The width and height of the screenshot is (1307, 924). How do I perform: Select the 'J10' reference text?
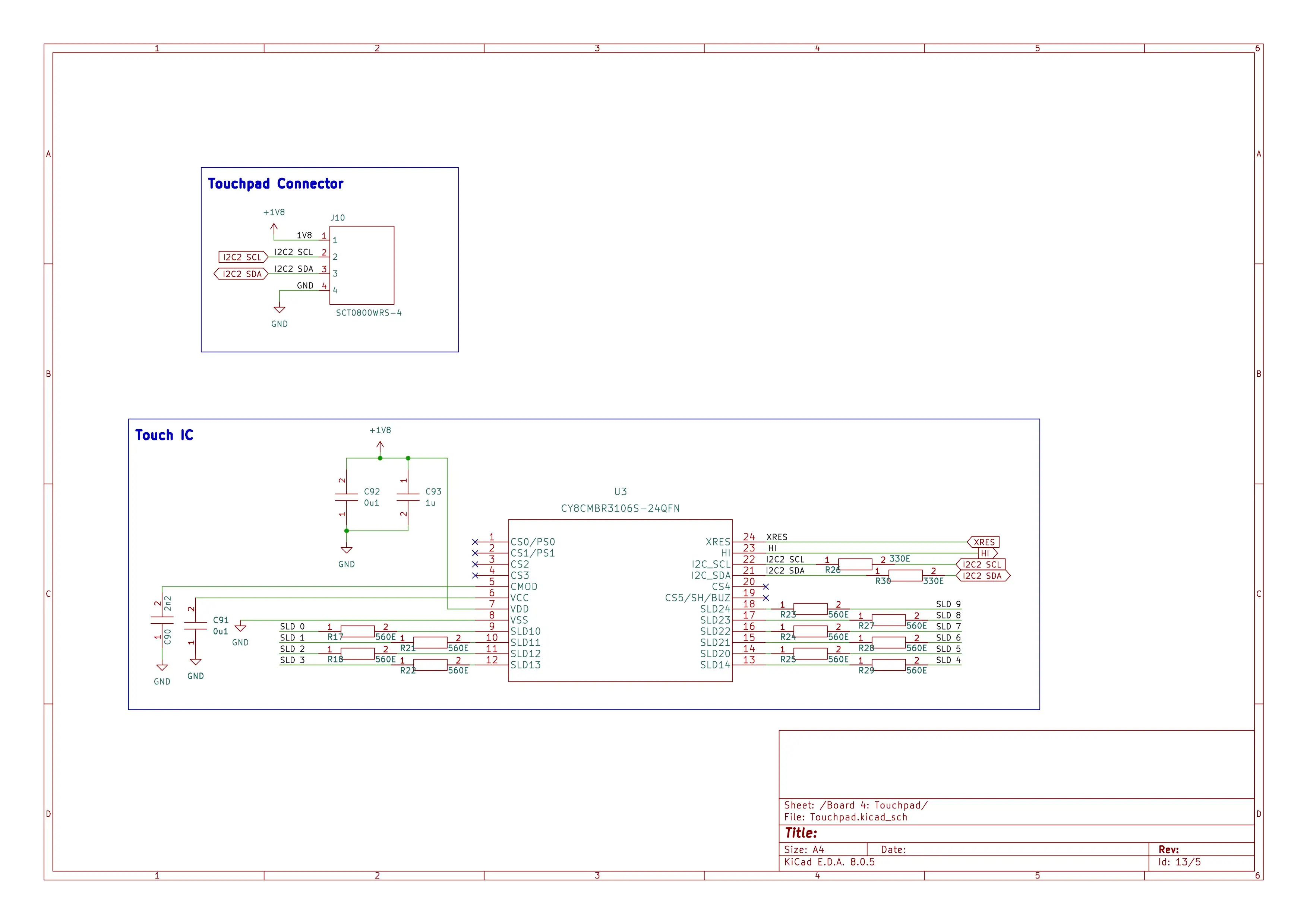[x=338, y=218]
